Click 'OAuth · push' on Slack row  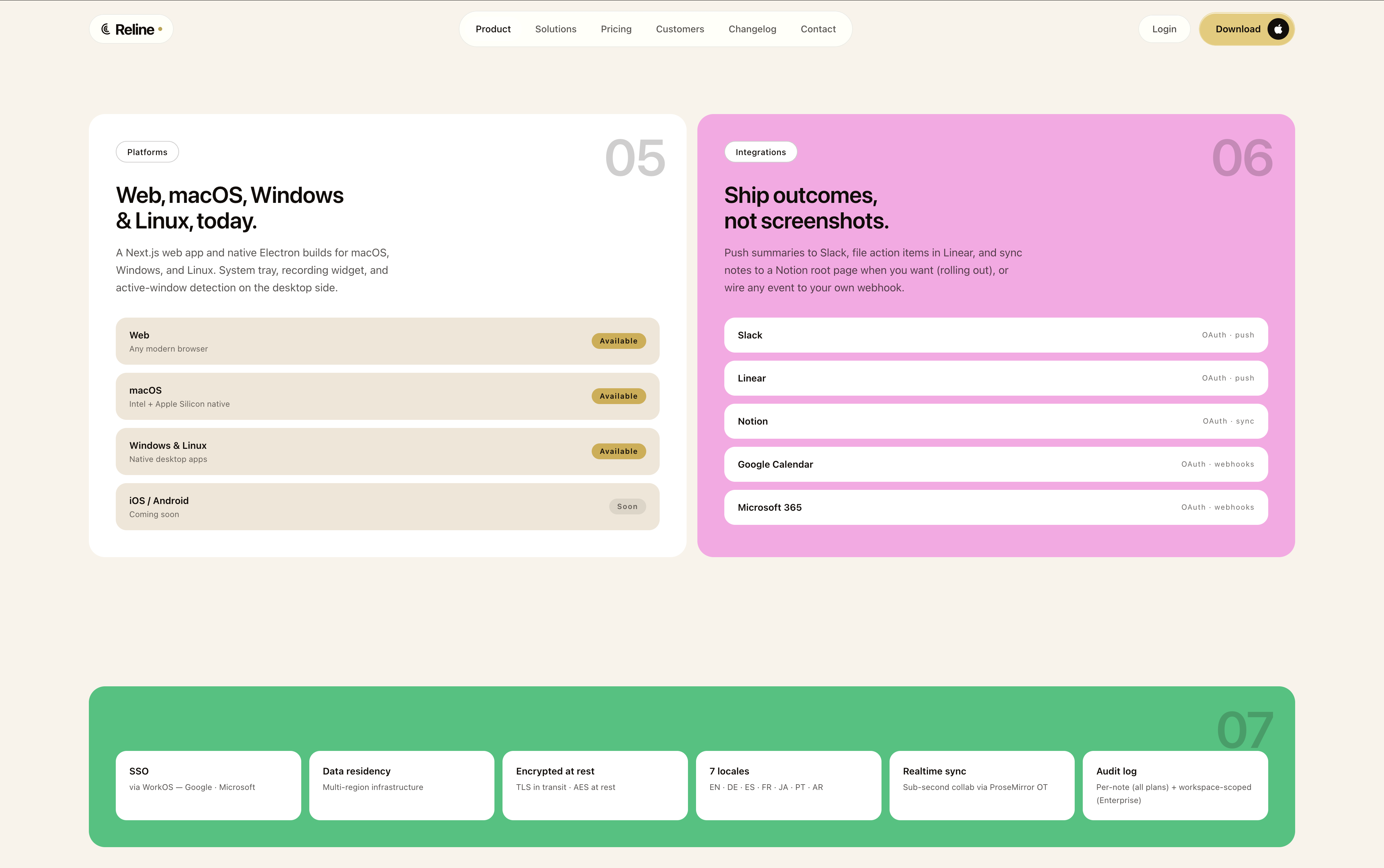1228,335
